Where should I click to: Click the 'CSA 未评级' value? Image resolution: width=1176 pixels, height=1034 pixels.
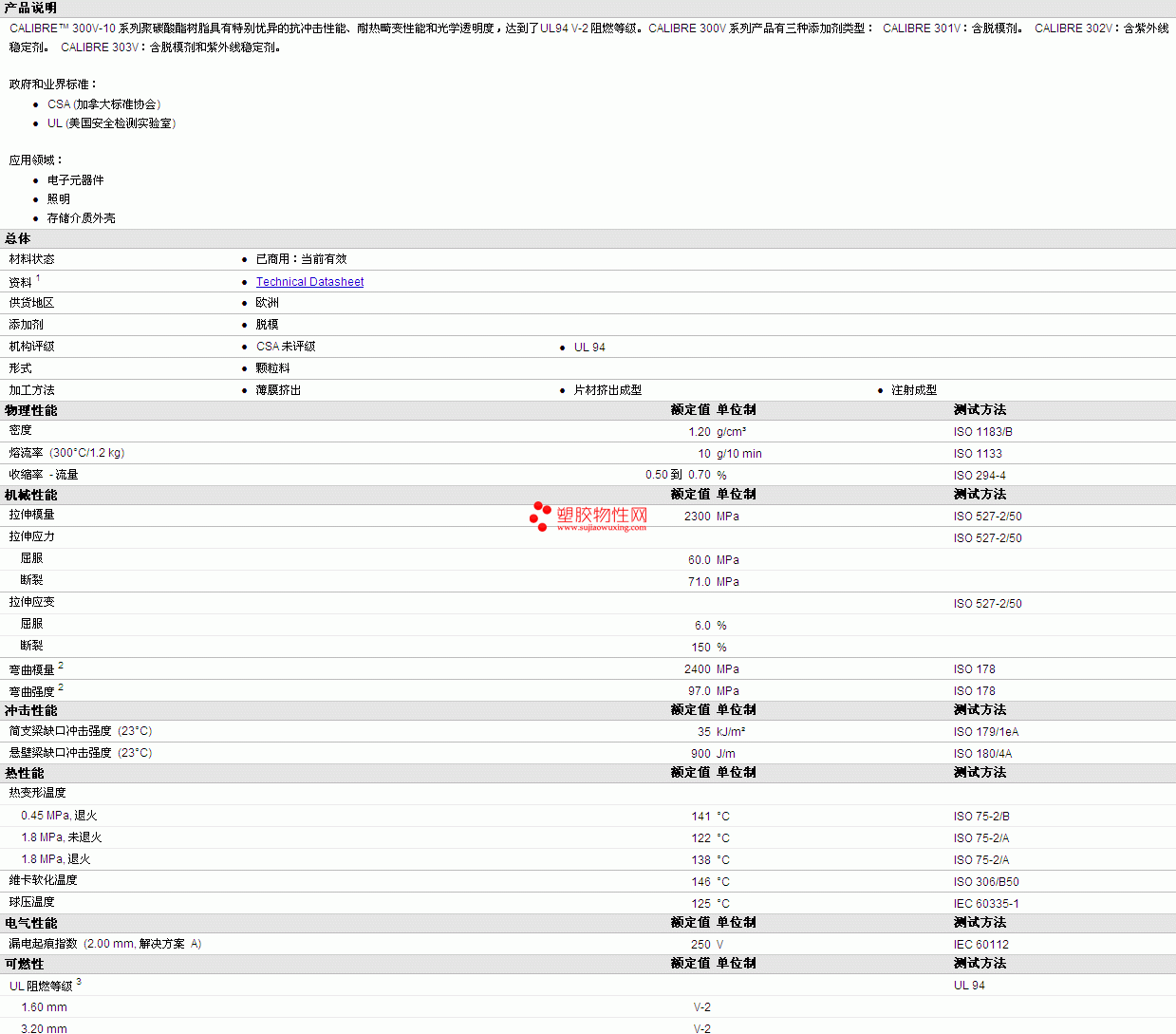286,347
